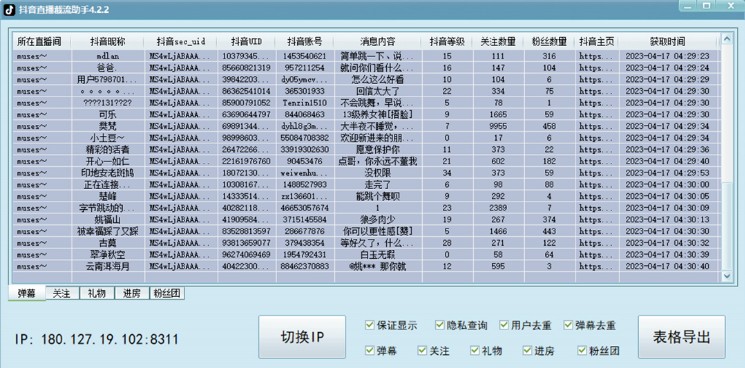The width and height of the screenshot is (745, 368).
Task: Uncheck the 用户去重 option
Action: pyautogui.click(x=504, y=325)
